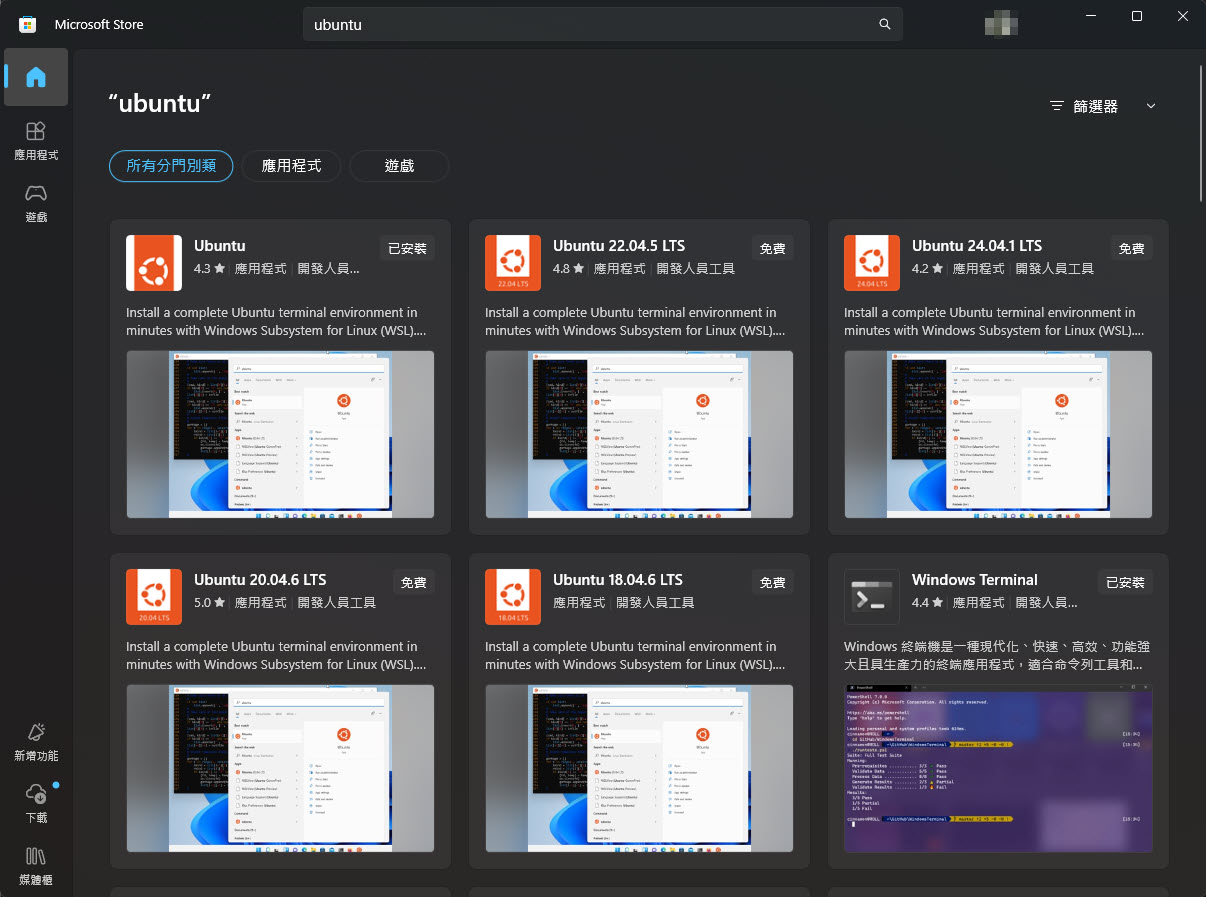Open the What's New sidebar icon
1206x897 pixels.
click(36, 733)
